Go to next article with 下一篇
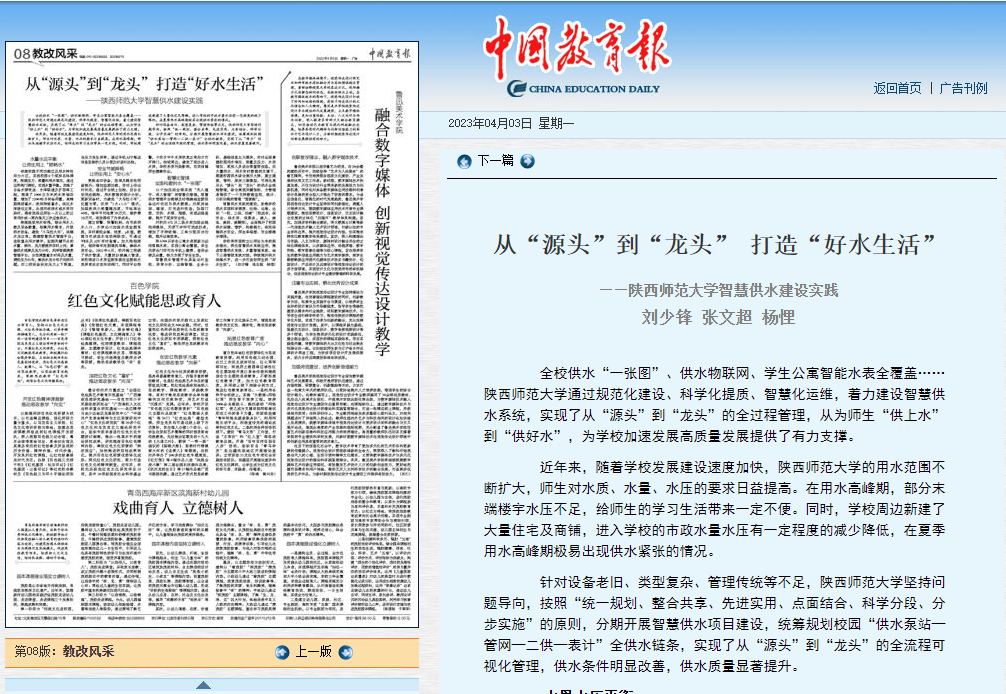Image resolution: width=1006 pixels, height=694 pixels. coord(495,161)
